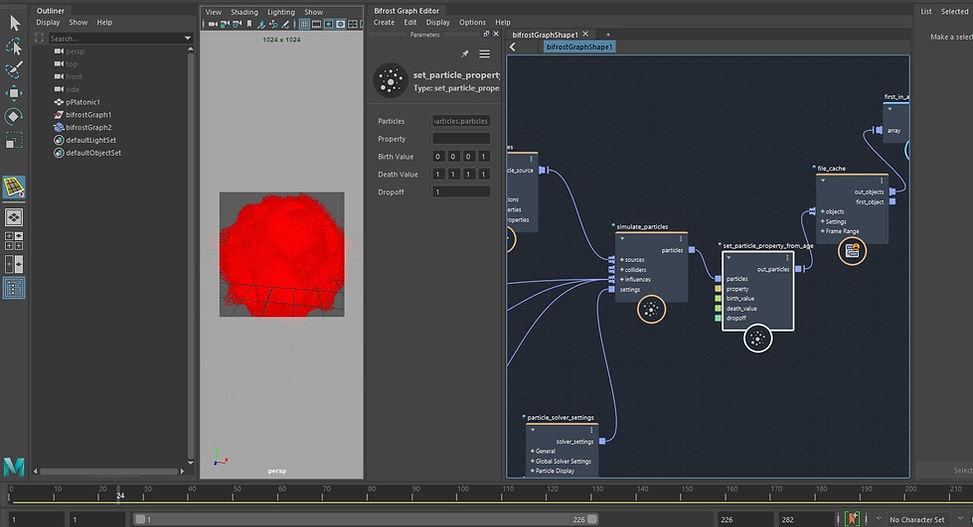Click the Dropoff value field

pos(461,192)
